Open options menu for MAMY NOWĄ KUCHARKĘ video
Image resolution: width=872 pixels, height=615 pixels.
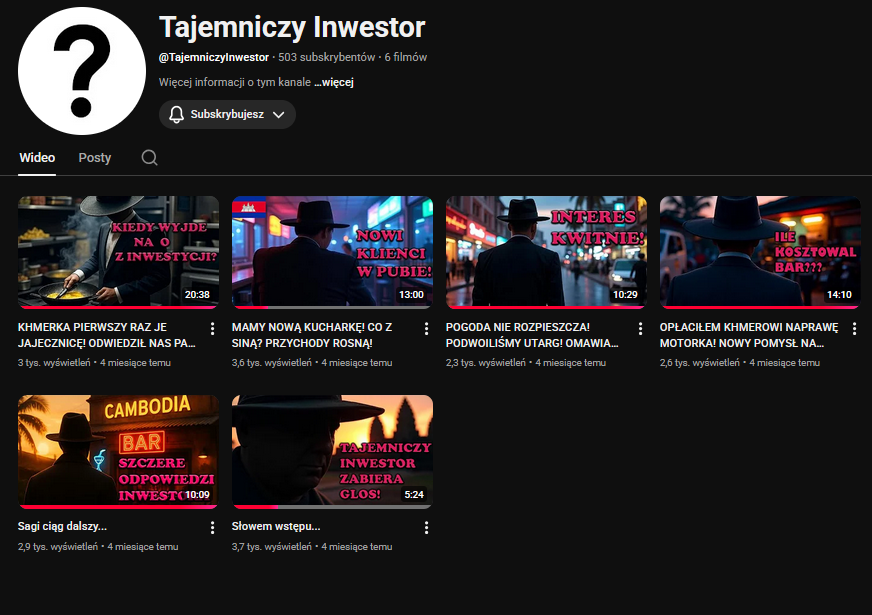point(427,329)
